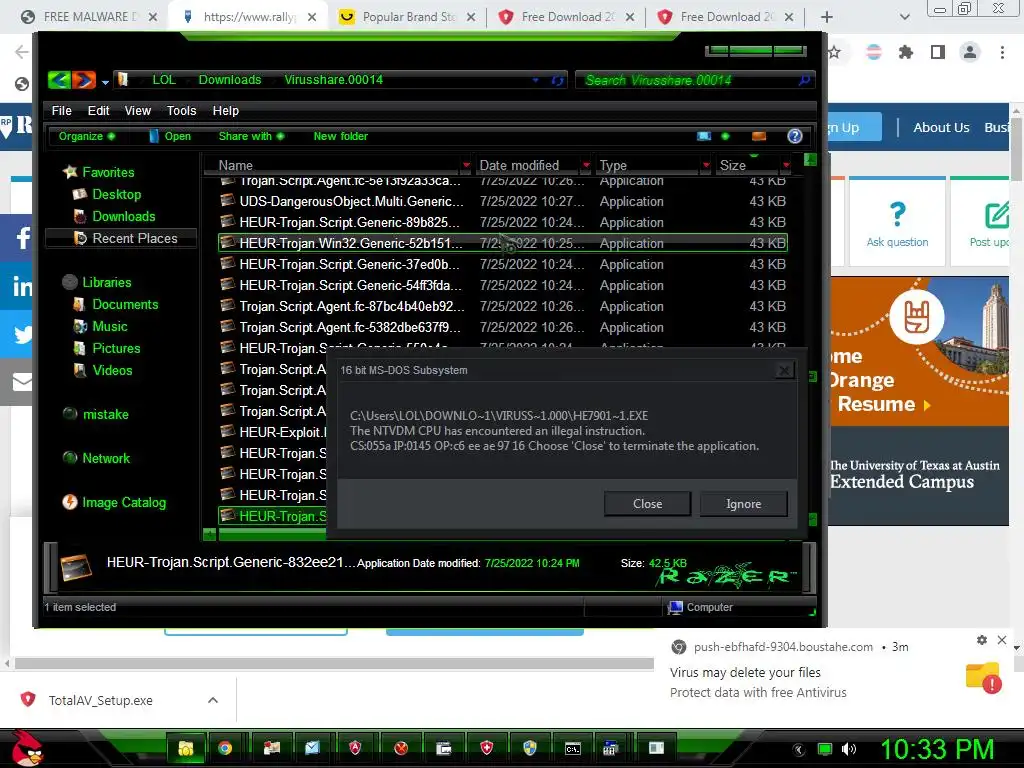1024x768 pixels.
Task: Open Date modified column filter dropdown
Action: [586, 165]
